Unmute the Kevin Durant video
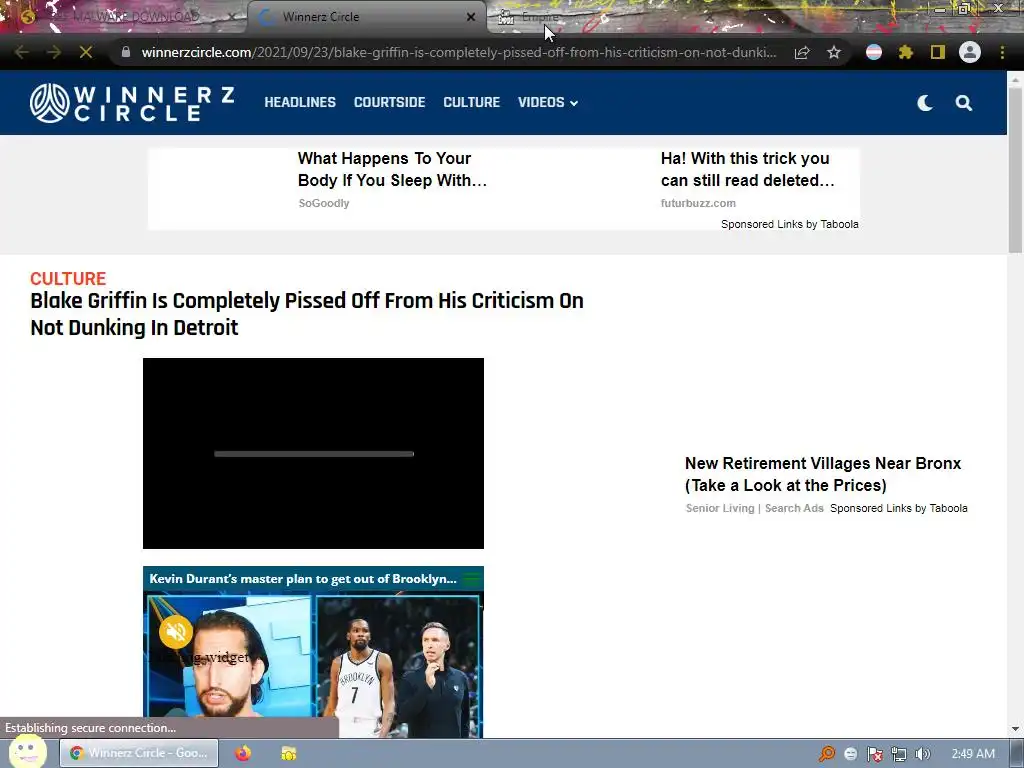 (176, 632)
